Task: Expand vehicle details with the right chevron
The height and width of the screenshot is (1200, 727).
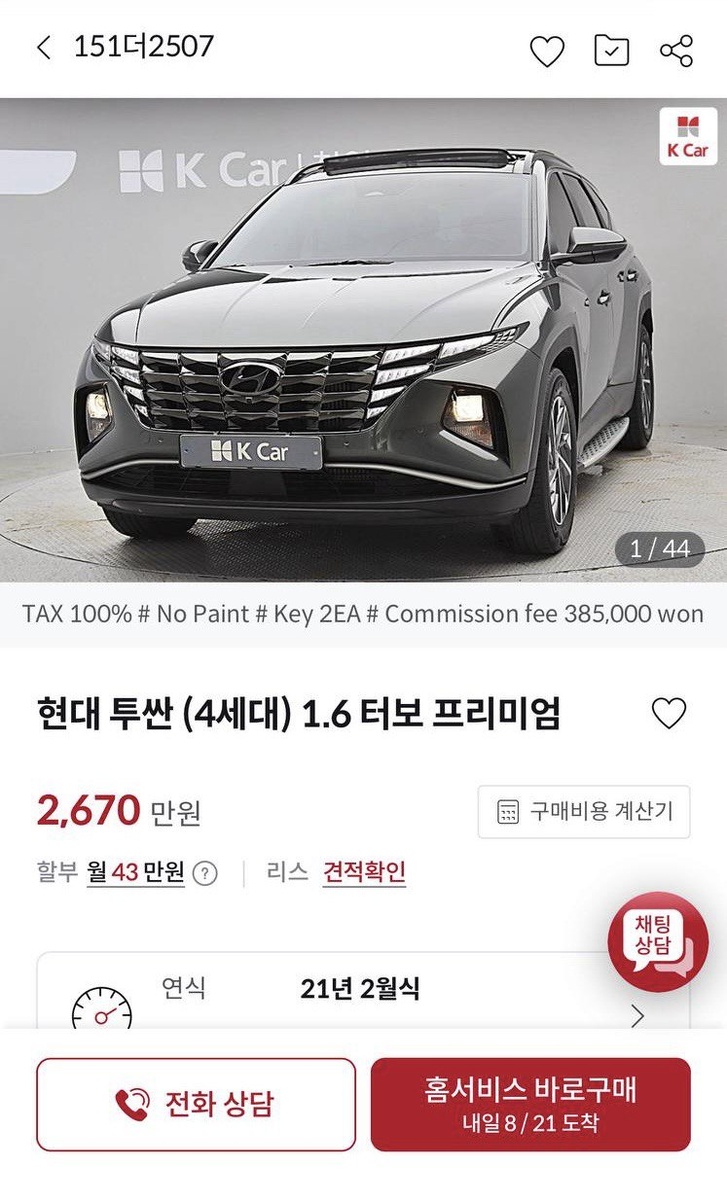Action: 638,1016
